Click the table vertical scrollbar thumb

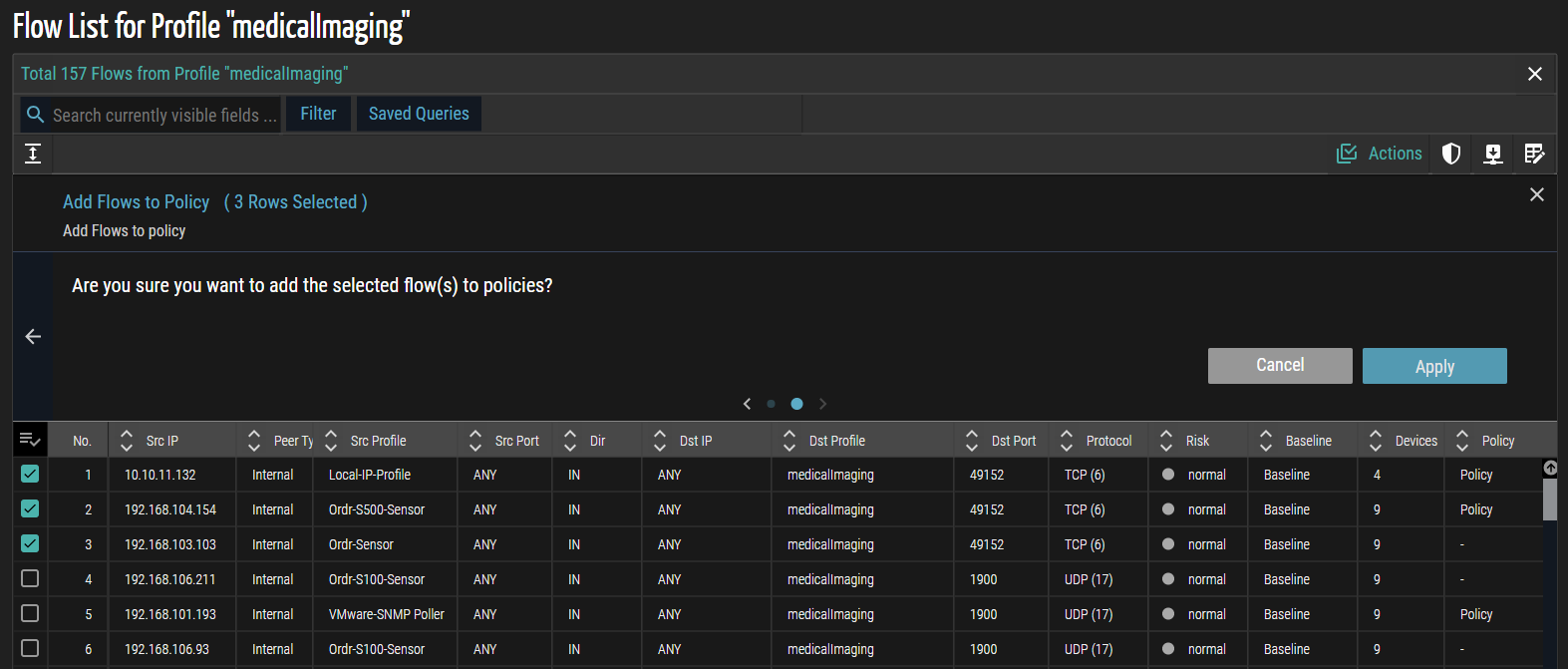1549,499
